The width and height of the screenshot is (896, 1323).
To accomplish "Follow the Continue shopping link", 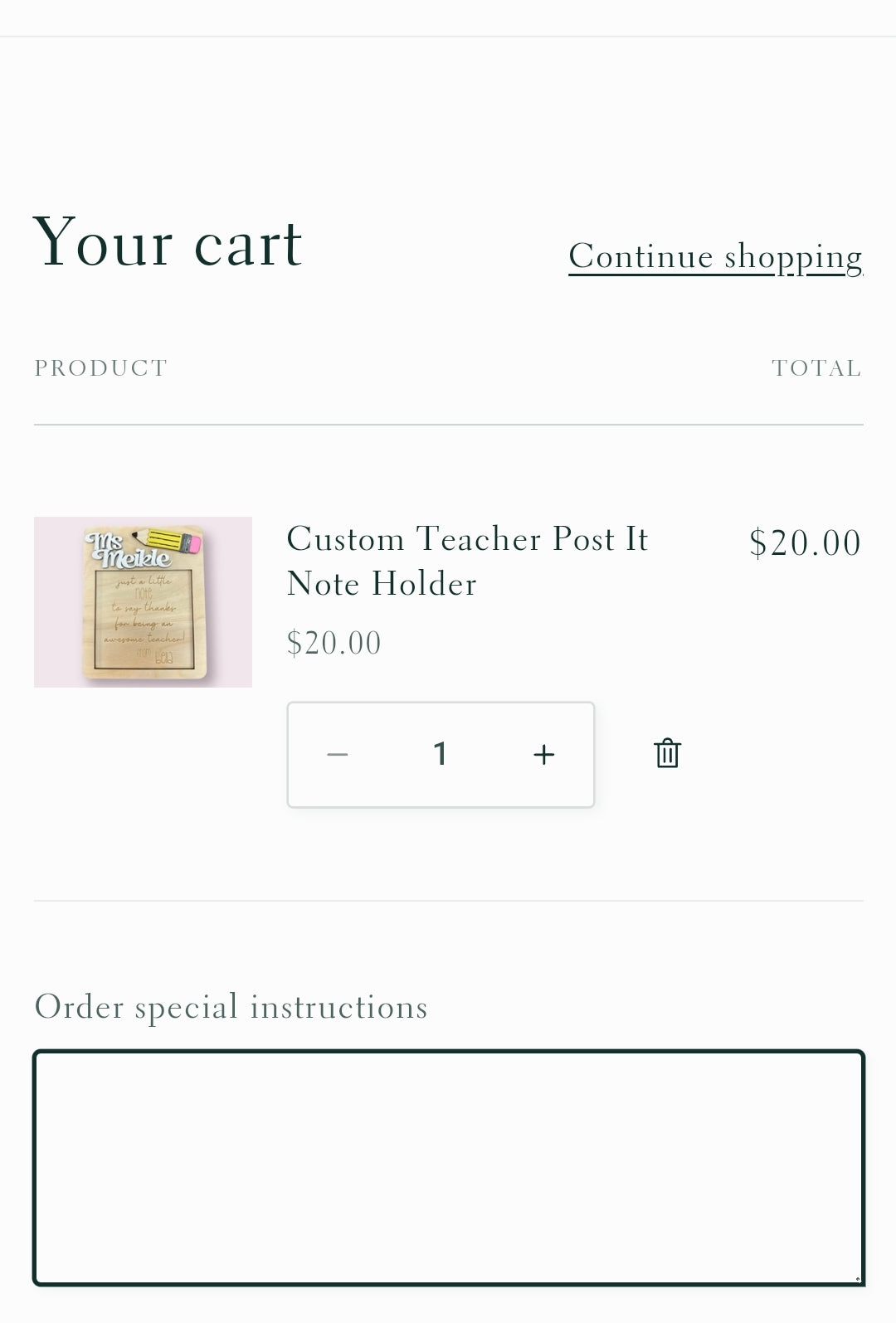I will point(715,256).
